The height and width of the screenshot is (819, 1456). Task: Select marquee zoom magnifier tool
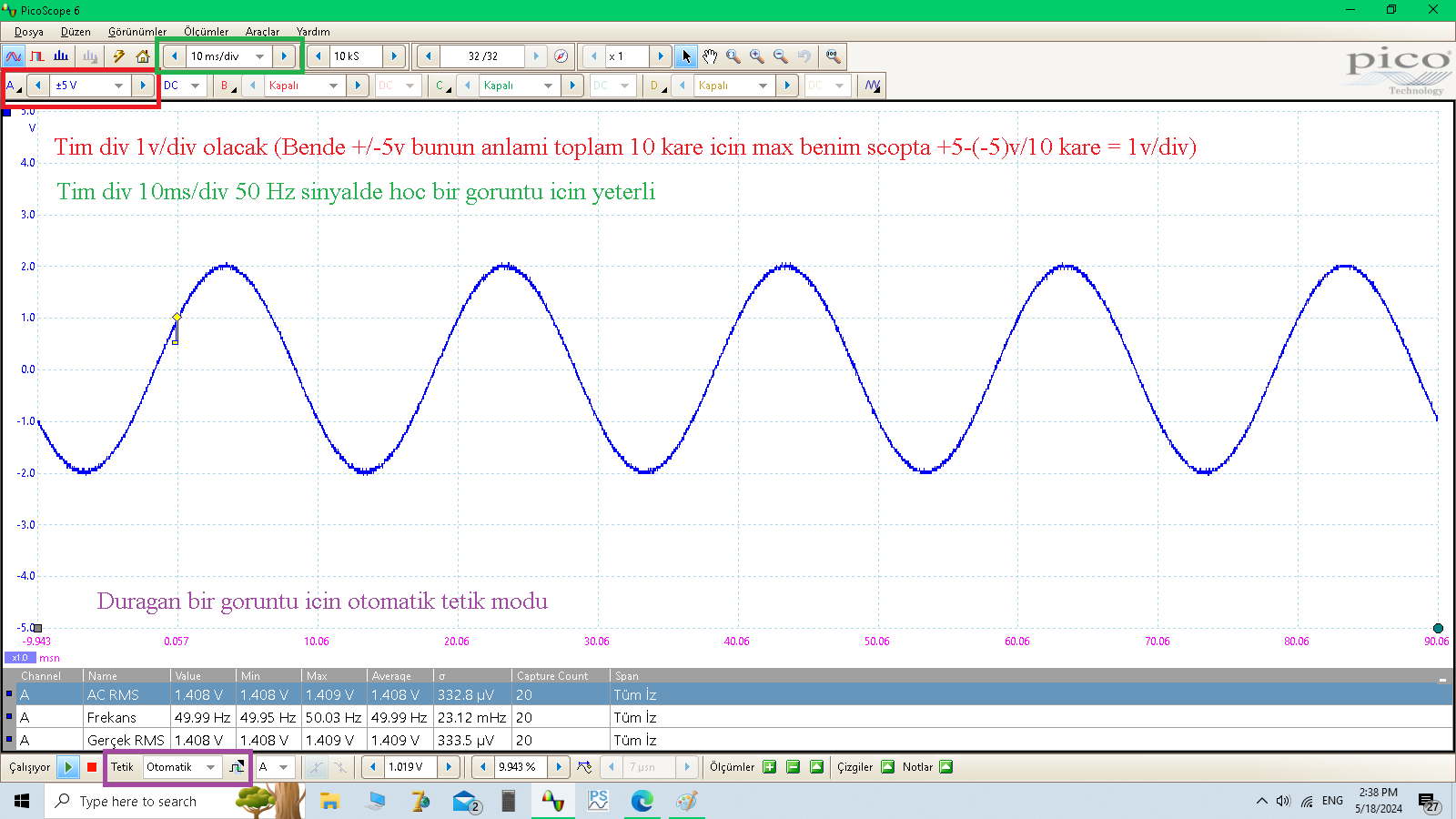point(733,56)
